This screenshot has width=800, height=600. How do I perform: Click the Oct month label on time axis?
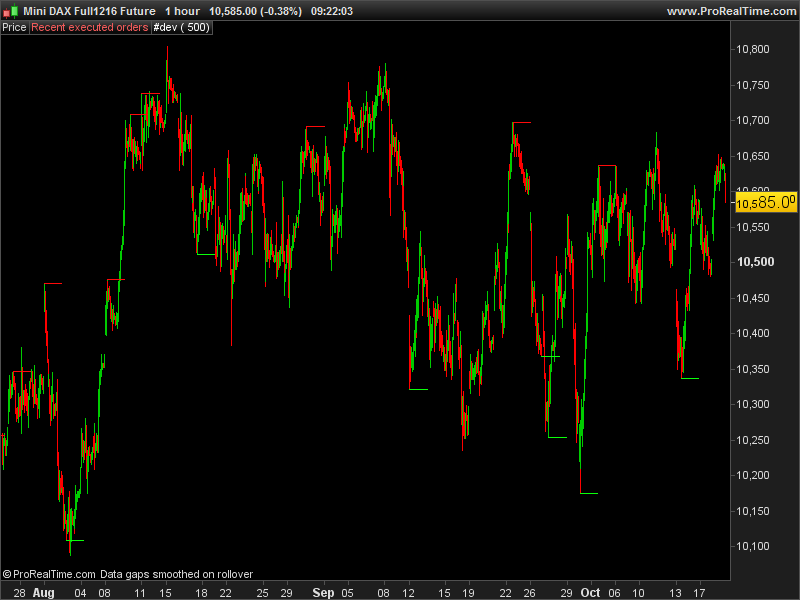coord(590,593)
